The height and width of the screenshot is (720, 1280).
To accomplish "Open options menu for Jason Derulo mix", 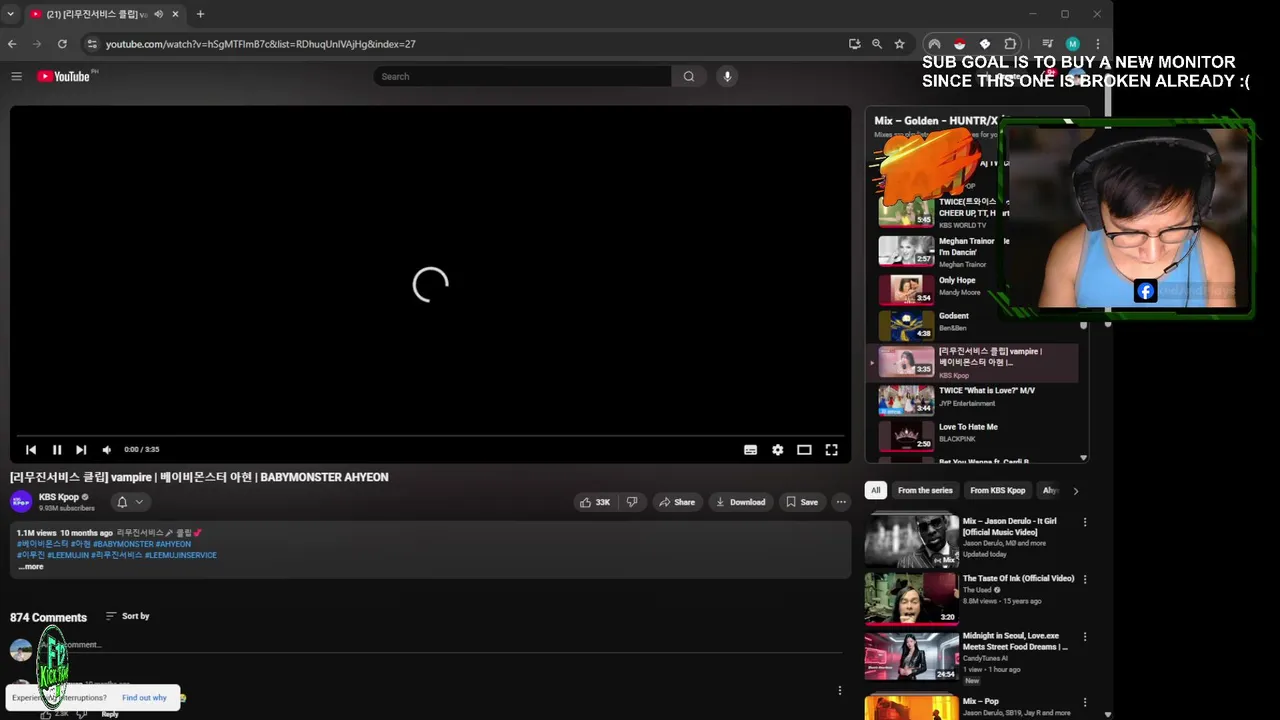I will (1085, 522).
